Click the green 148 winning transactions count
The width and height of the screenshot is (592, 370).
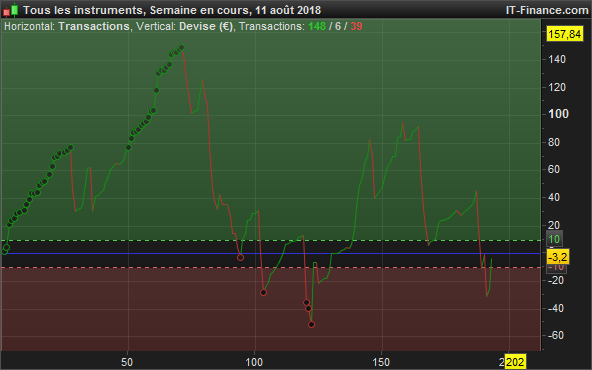pyautogui.click(x=317, y=26)
